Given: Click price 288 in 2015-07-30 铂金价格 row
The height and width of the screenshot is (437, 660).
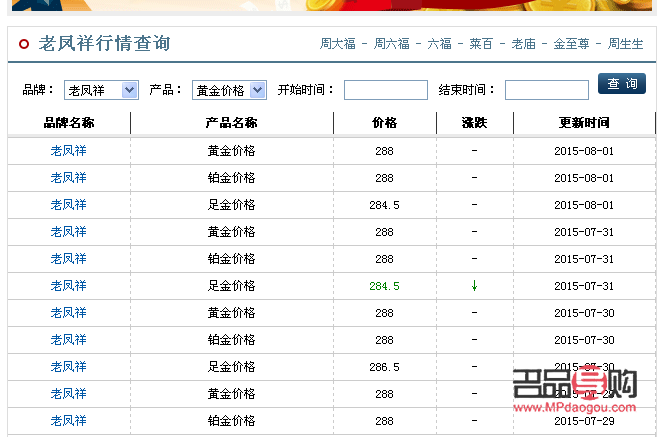Looking at the screenshot, I should pos(384,340).
